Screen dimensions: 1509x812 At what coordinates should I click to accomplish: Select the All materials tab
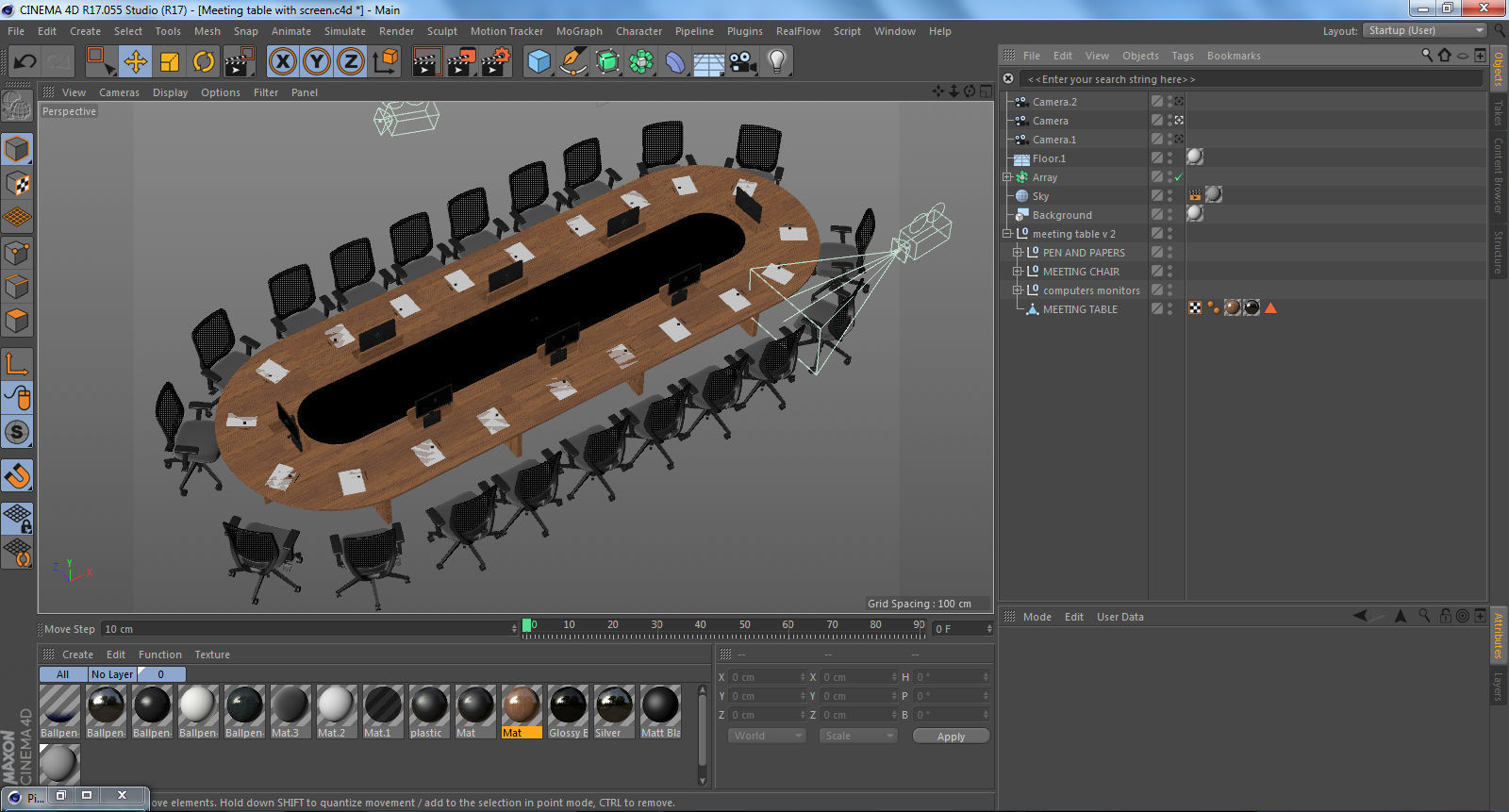[x=62, y=674]
